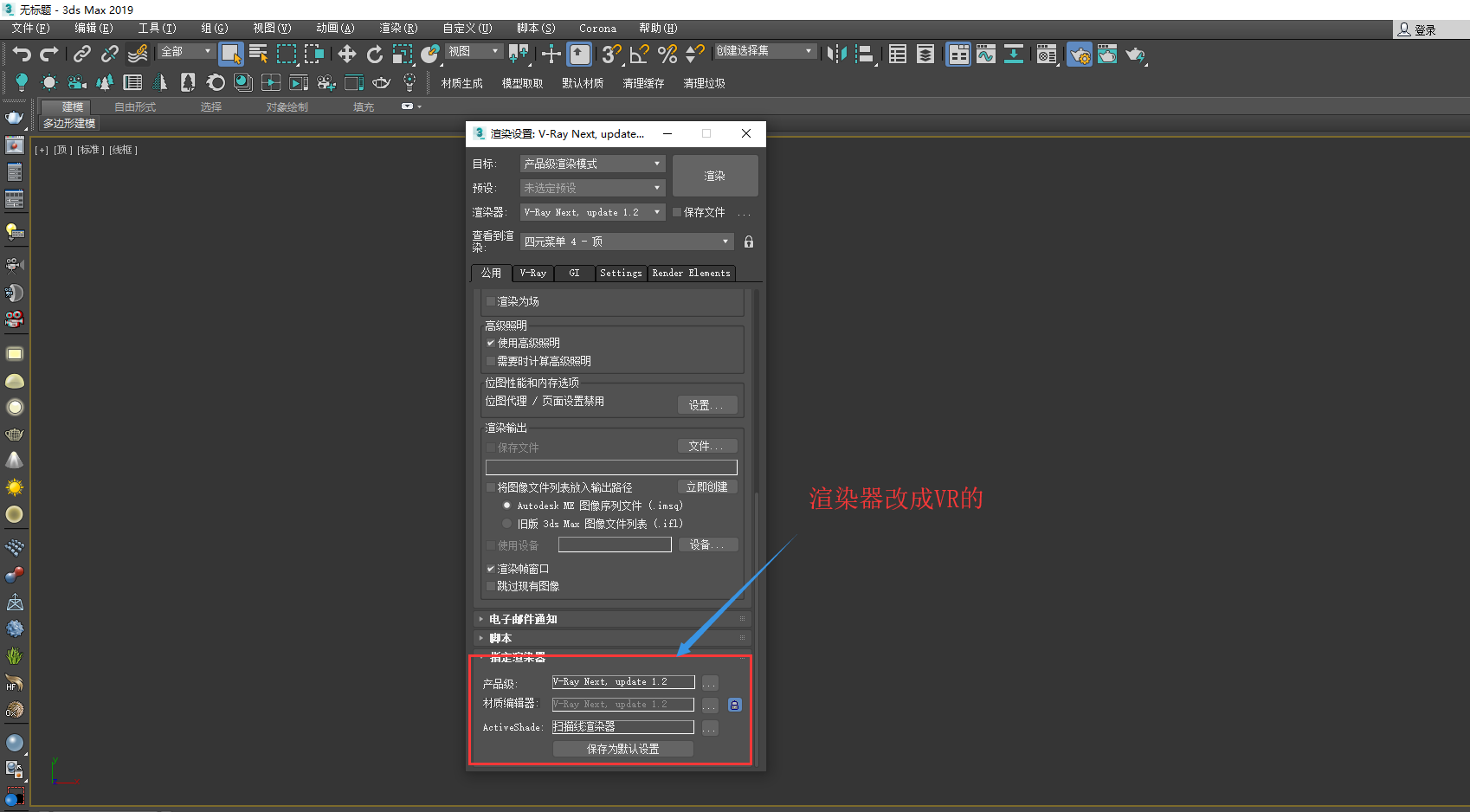Click the 保存为默认设置 button

(x=622, y=749)
